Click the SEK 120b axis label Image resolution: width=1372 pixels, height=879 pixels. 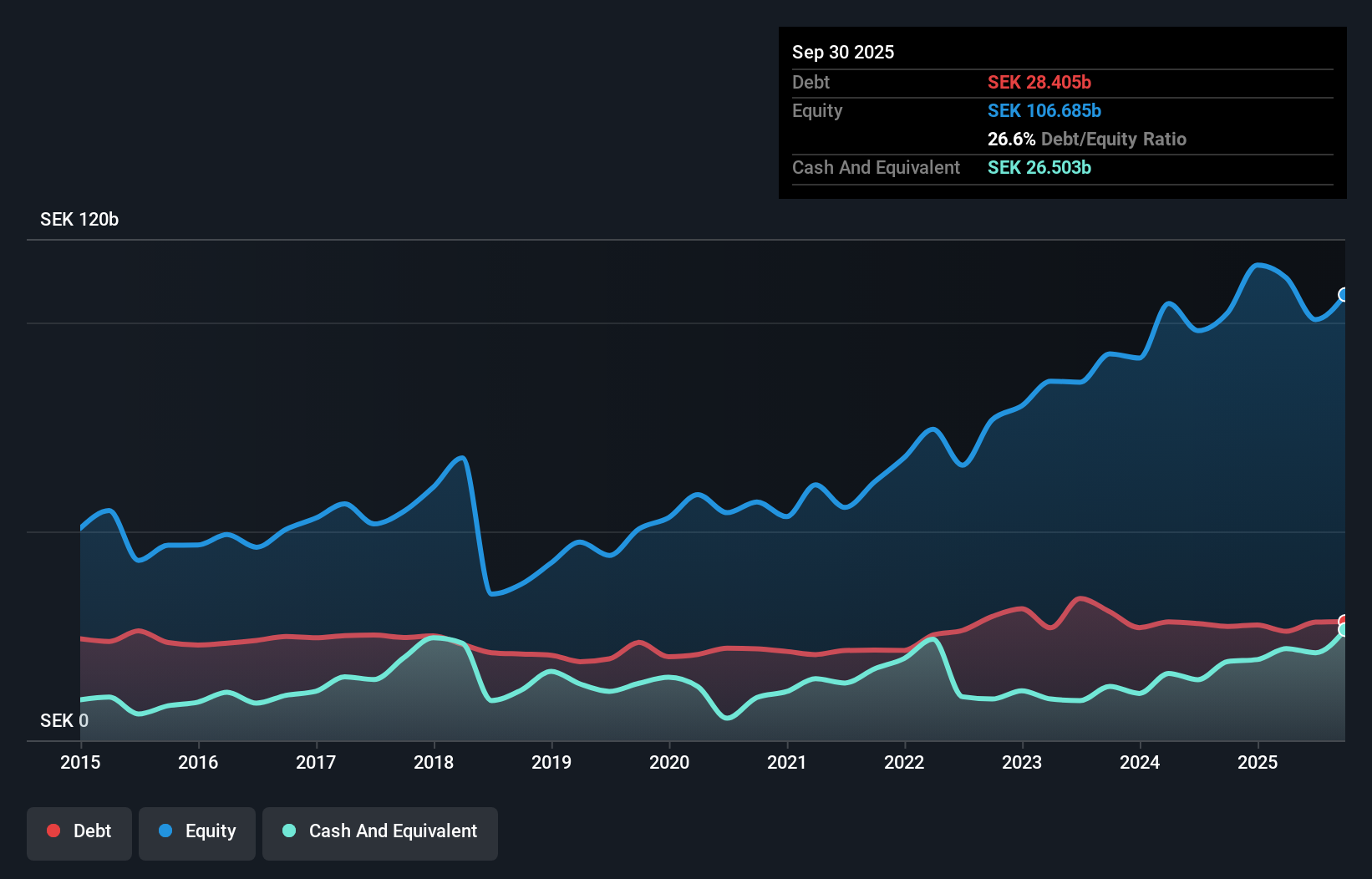pos(79,219)
